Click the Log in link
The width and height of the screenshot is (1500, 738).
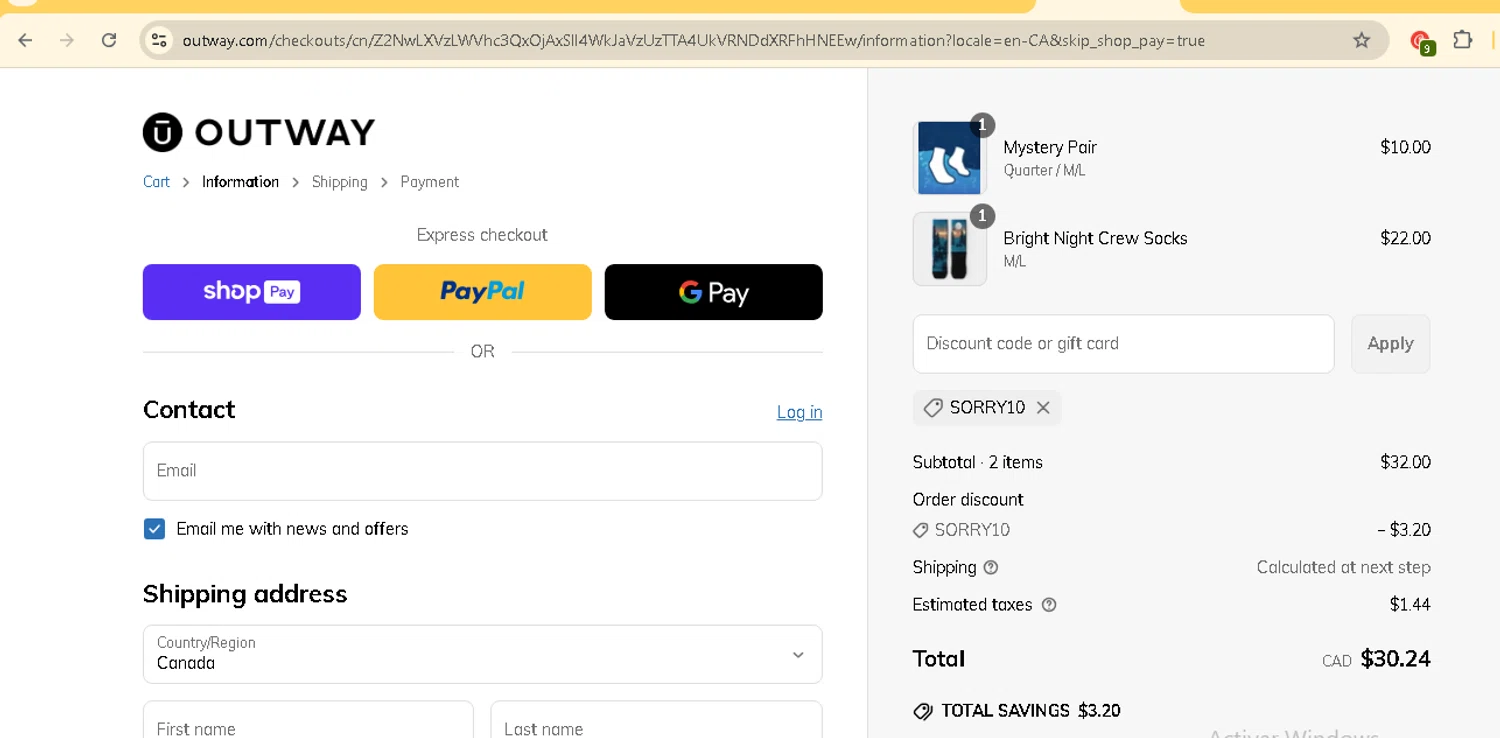799,412
